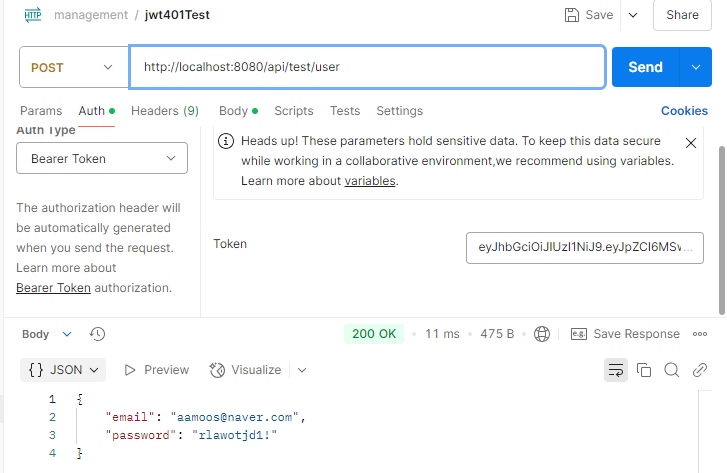Open response more options ellipsis
Image resolution: width=727 pixels, height=473 pixels.
700,334
